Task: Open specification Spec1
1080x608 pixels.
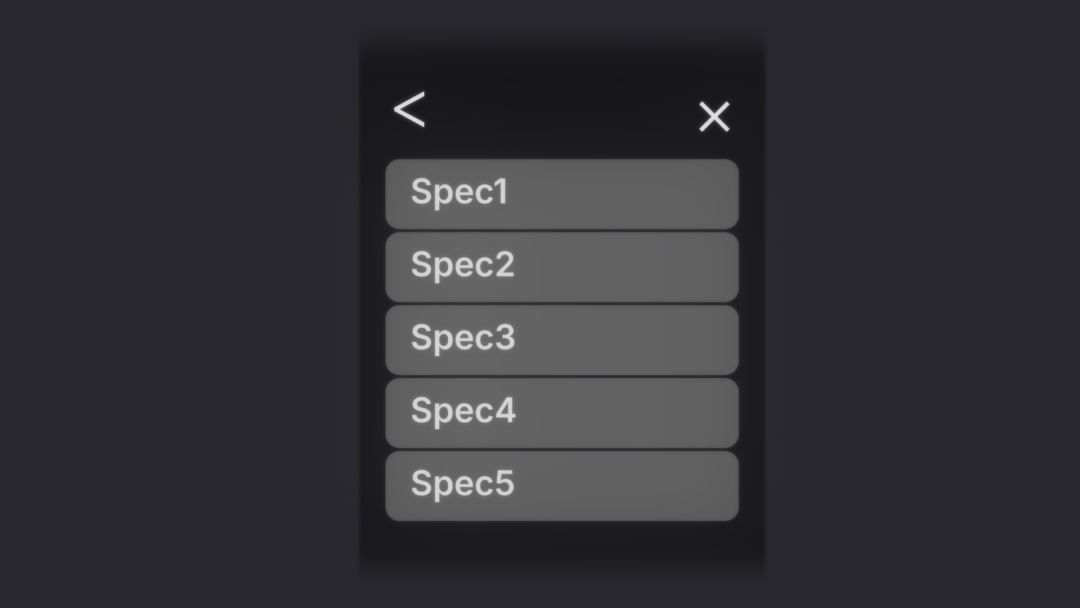Action: pos(562,194)
